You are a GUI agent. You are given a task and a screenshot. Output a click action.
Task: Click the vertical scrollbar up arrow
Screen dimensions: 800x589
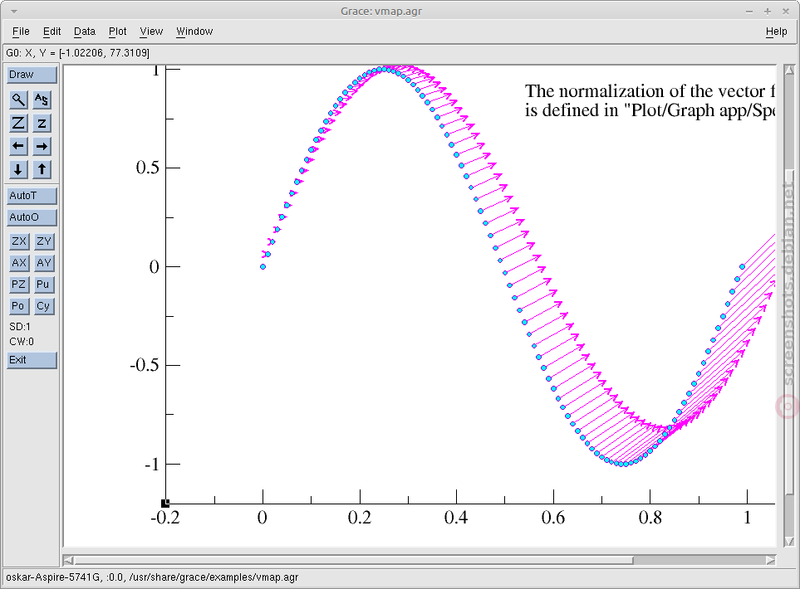789,70
